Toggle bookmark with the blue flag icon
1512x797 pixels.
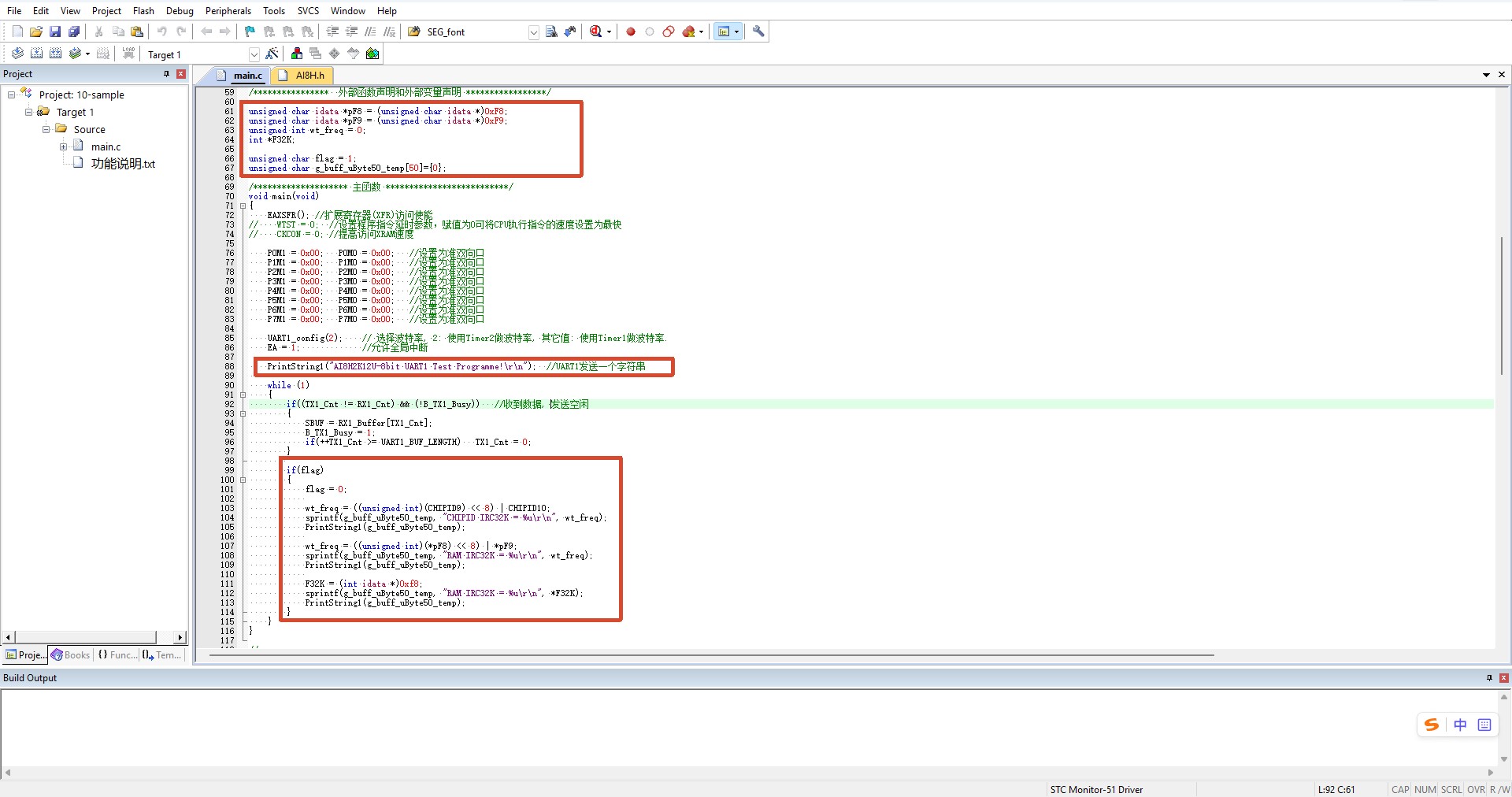point(250,32)
